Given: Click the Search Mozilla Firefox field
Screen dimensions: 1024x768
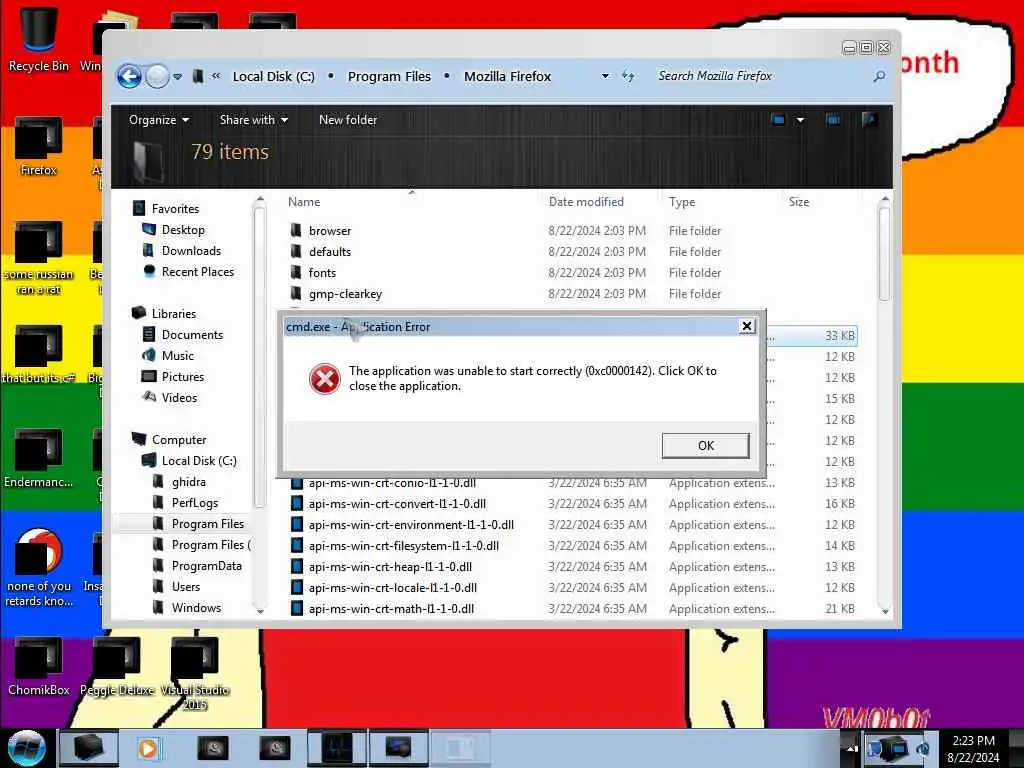Looking at the screenshot, I should pos(761,76).
